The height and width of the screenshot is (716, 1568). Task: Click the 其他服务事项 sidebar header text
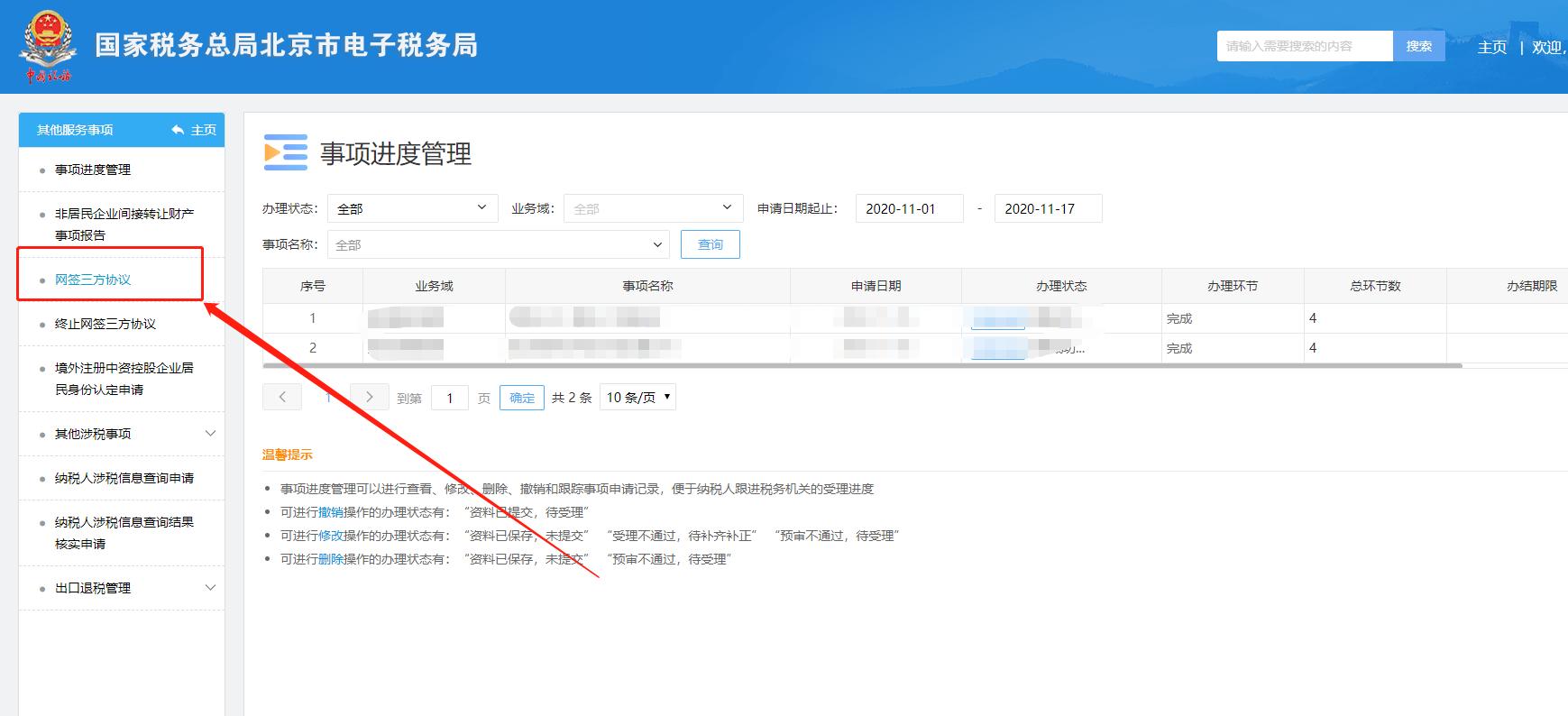coord(75,130)
